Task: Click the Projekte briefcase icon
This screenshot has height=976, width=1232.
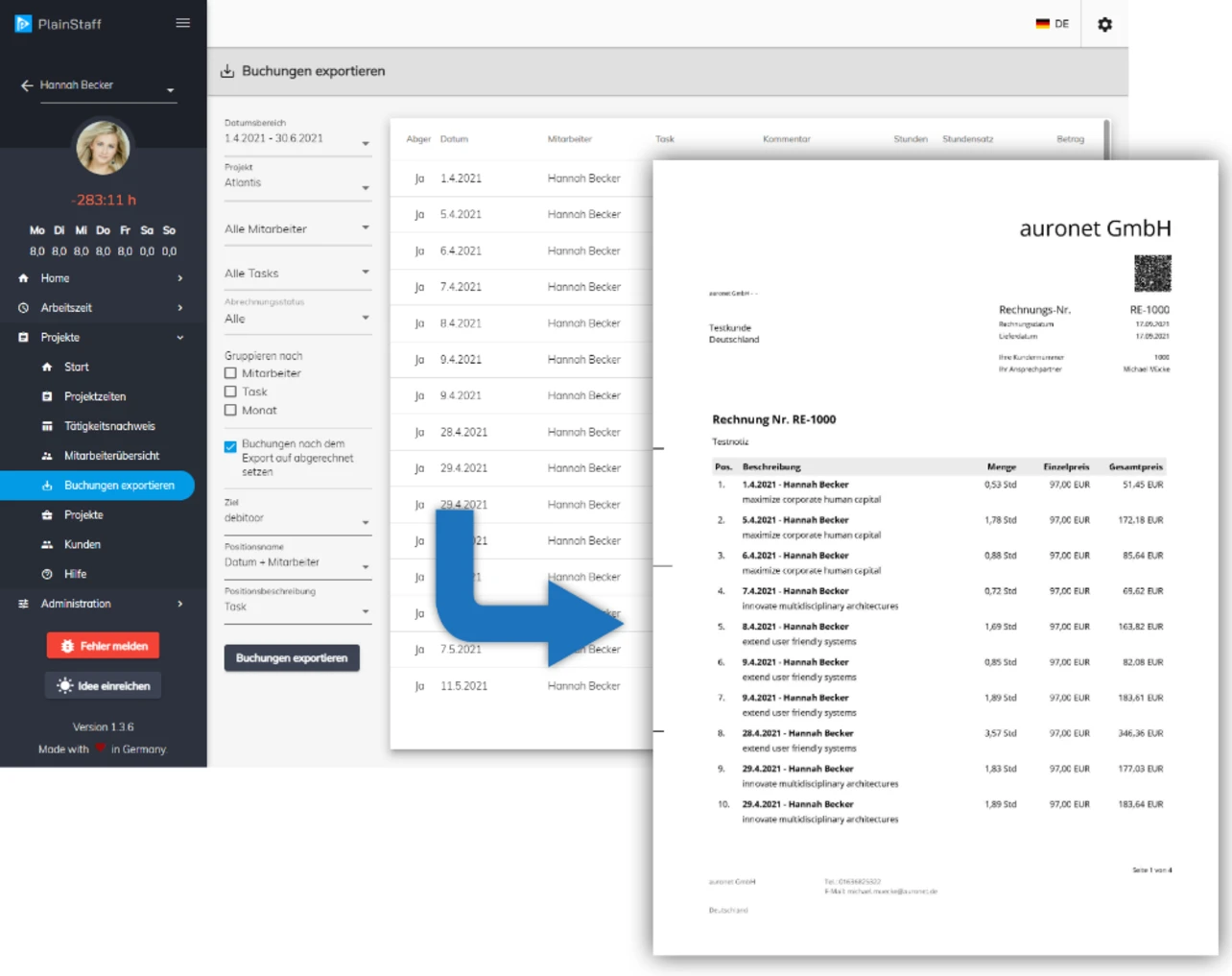Action: [23, 338]
